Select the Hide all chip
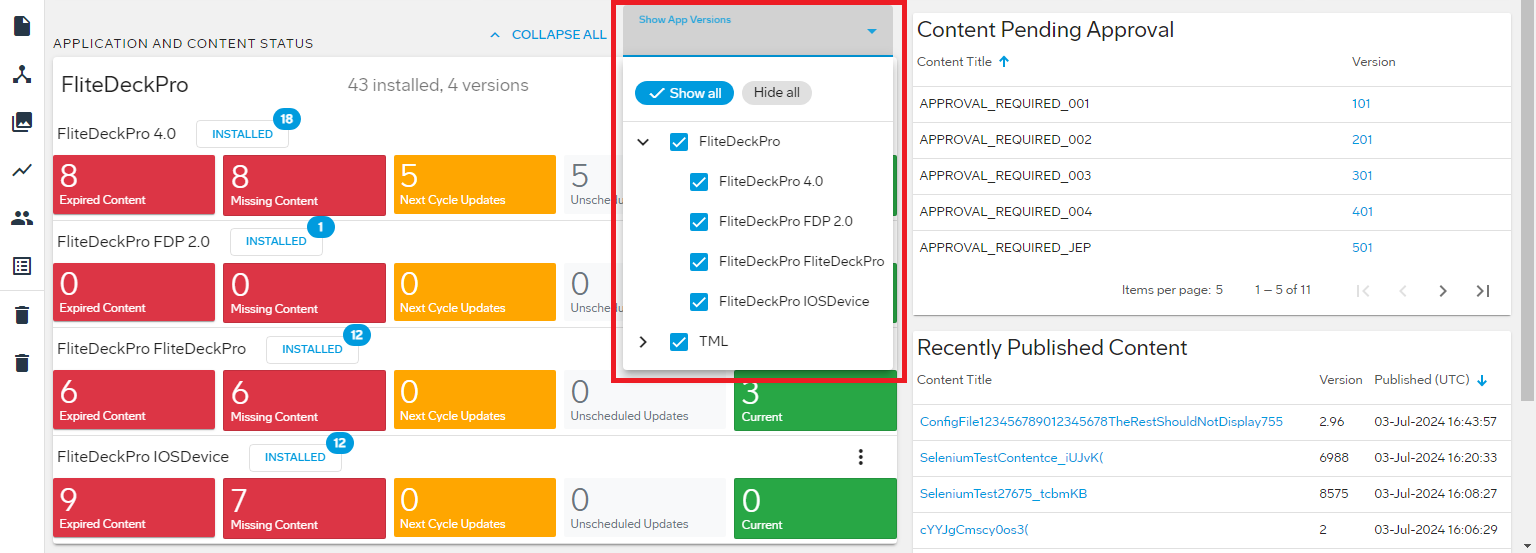The width and height of the screenshot is (1536, 553). pyautogui.click(x=777, y=93)
